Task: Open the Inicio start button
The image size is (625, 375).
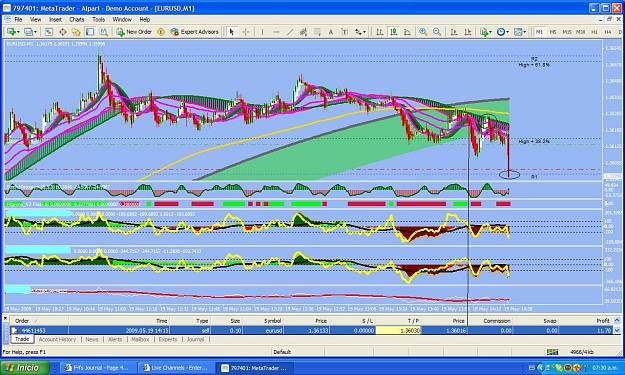Action: tap(25, 367)
